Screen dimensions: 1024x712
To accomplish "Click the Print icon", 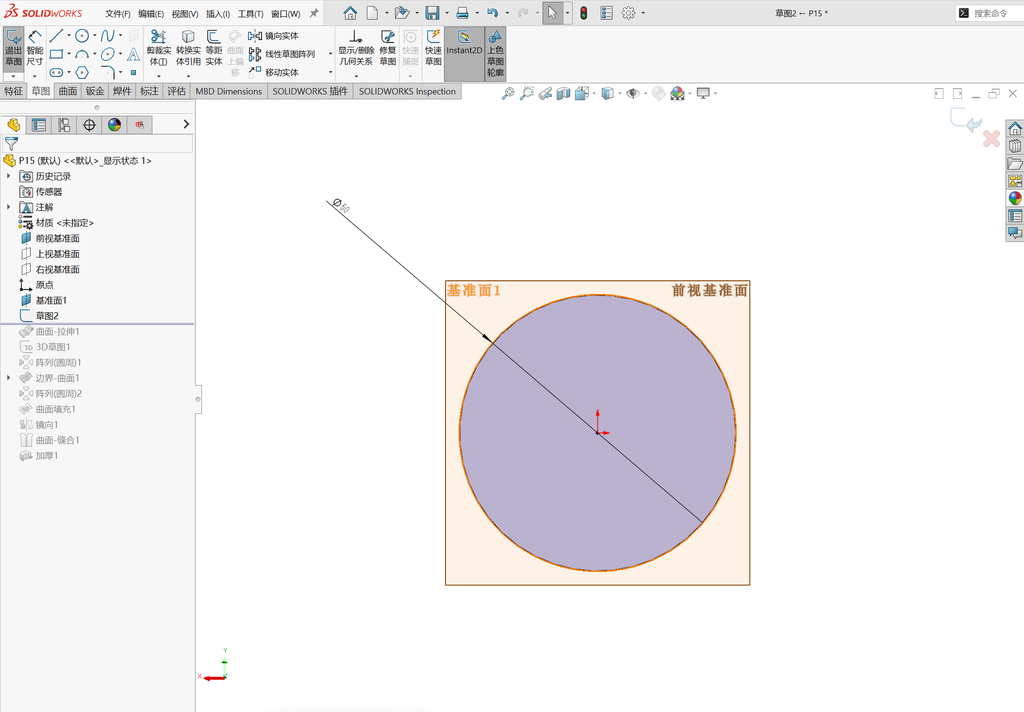I will pos(462,13).
